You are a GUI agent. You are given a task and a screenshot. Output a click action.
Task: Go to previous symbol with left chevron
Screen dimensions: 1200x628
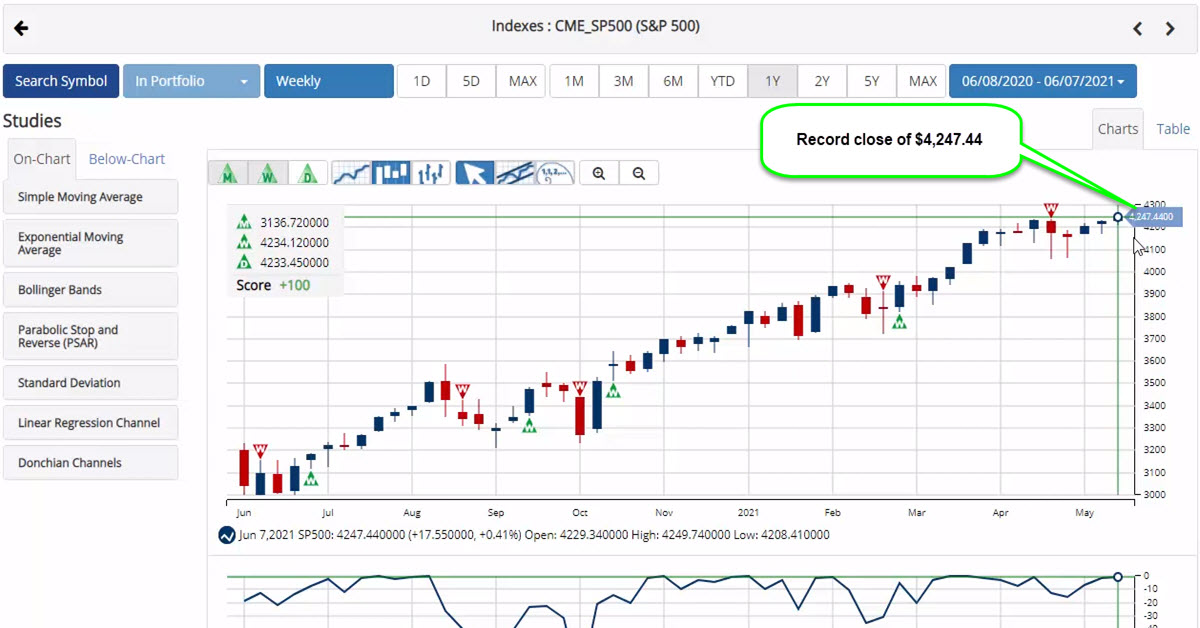1137,29
